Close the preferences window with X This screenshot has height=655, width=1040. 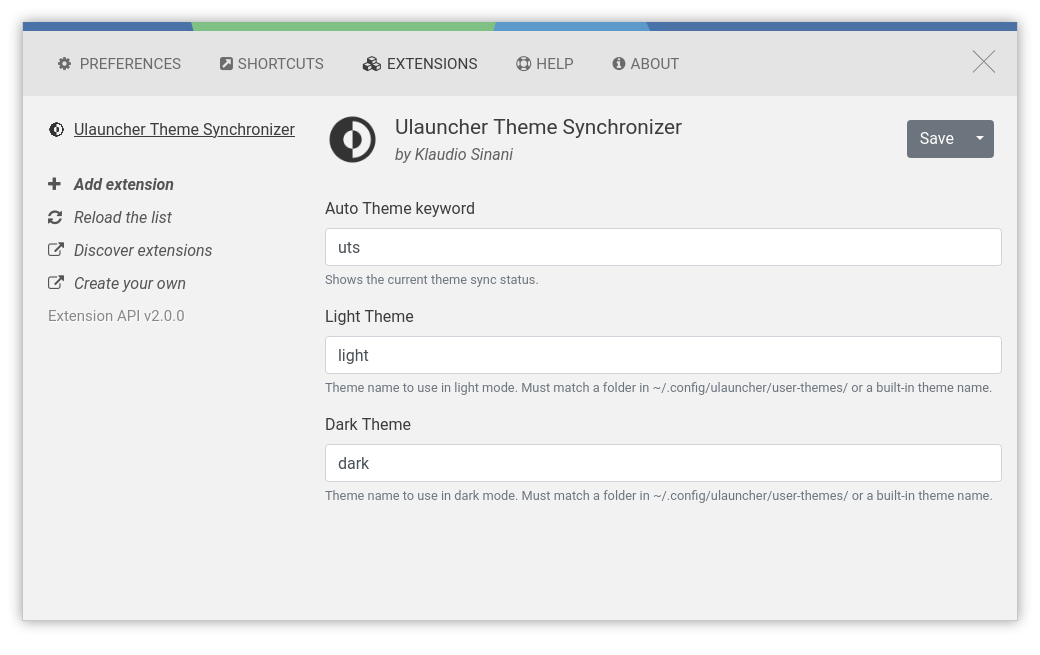(x=984, y=62)
